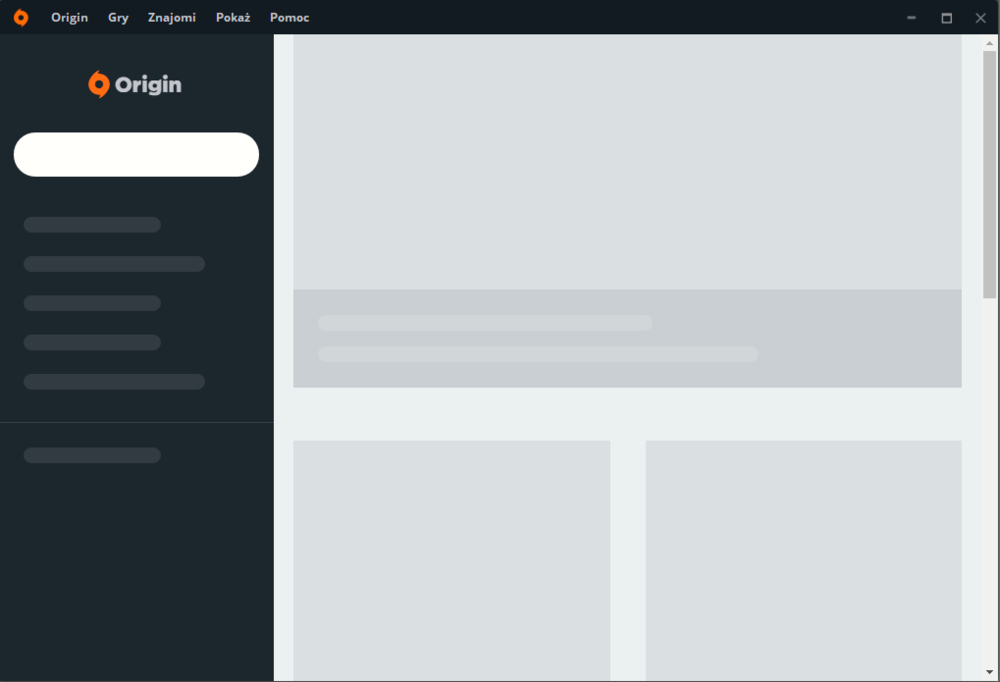1000x682 pixels.
Task: Click the large Origin logo in sidebar
Action: click(x=135, y=84)
